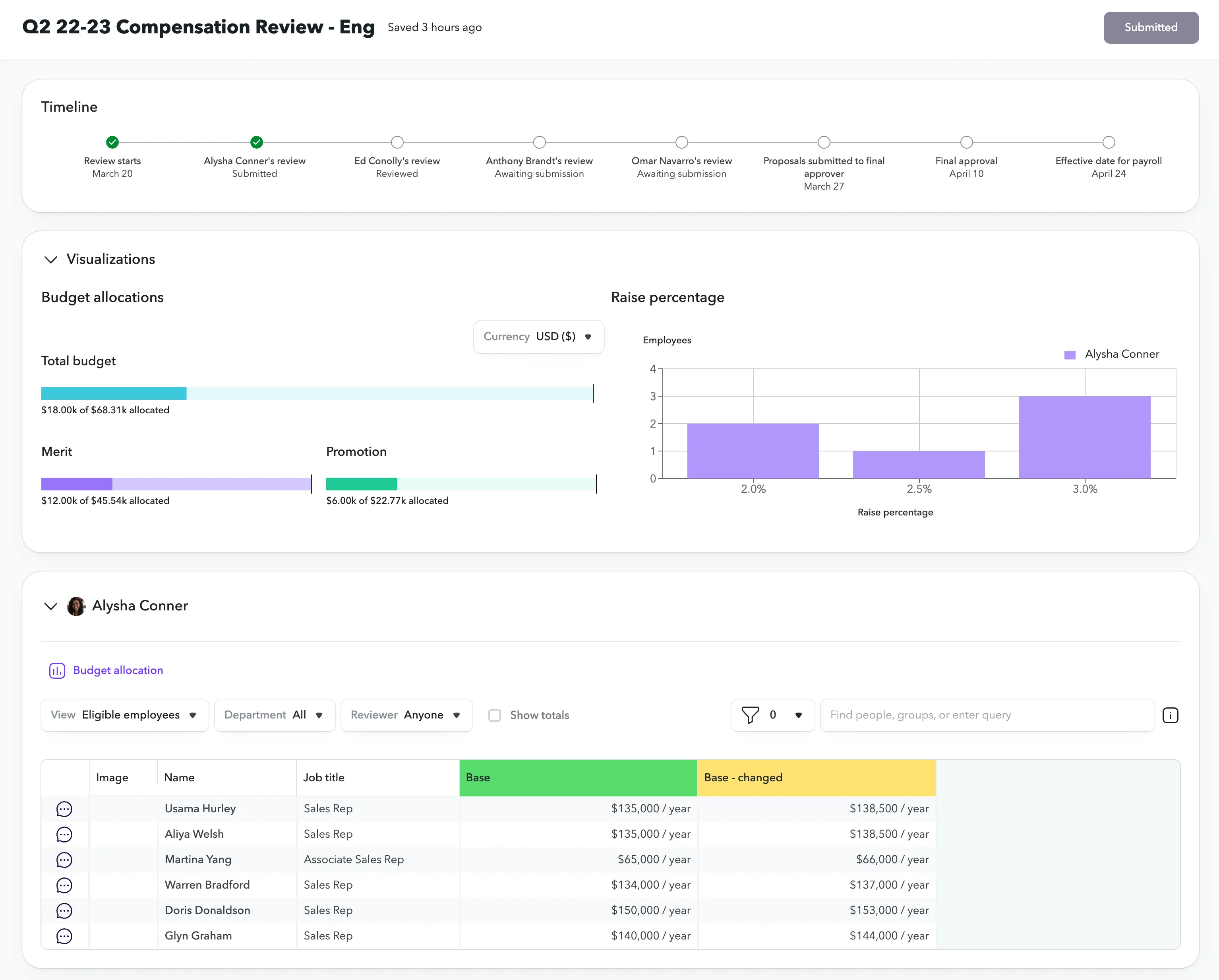Sort by the Job title column header
1219x980 pixels.
tap(378, 778)
